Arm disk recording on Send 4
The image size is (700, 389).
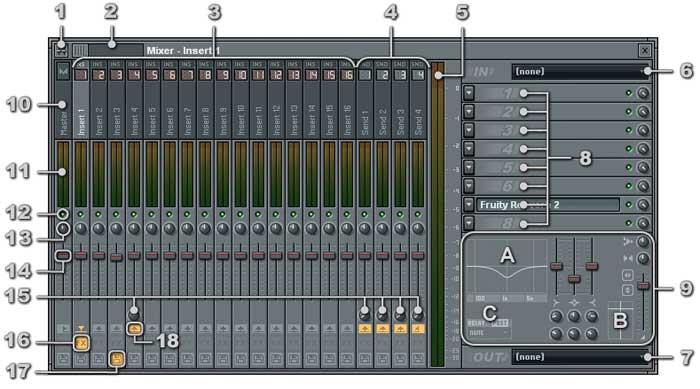pyautogui.click(x=418, y=358)
